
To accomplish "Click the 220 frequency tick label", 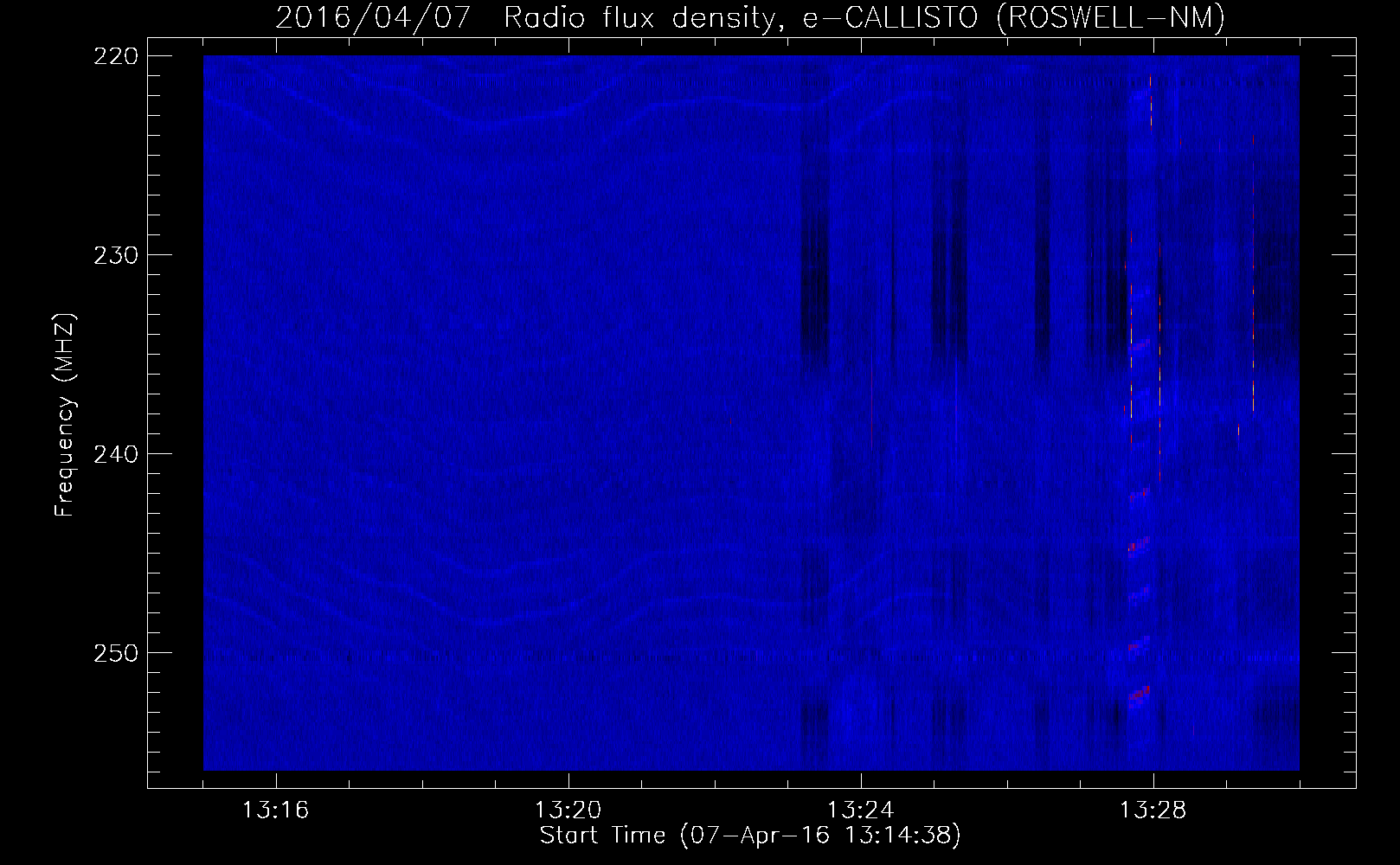I will [115, 56].
